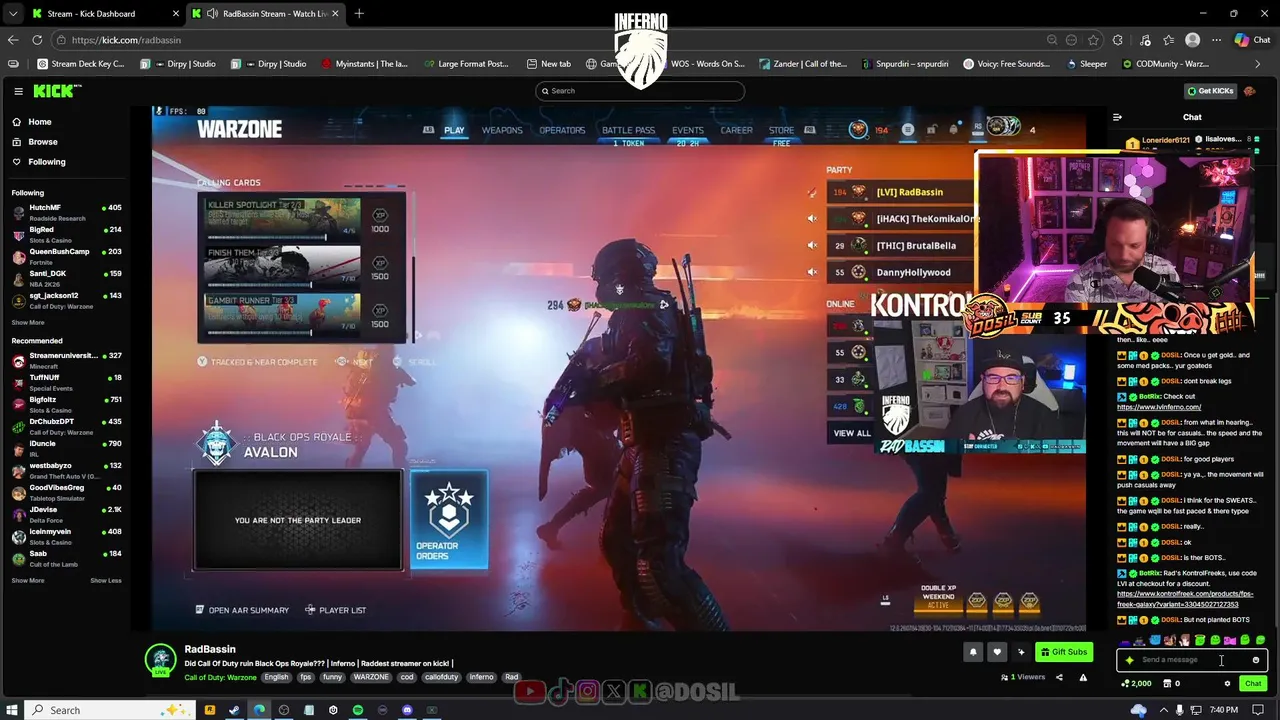Screen dimensions: 1280x720
Task: Open Copilot Chat in browser toolbar
Action: pos(1252,40)
